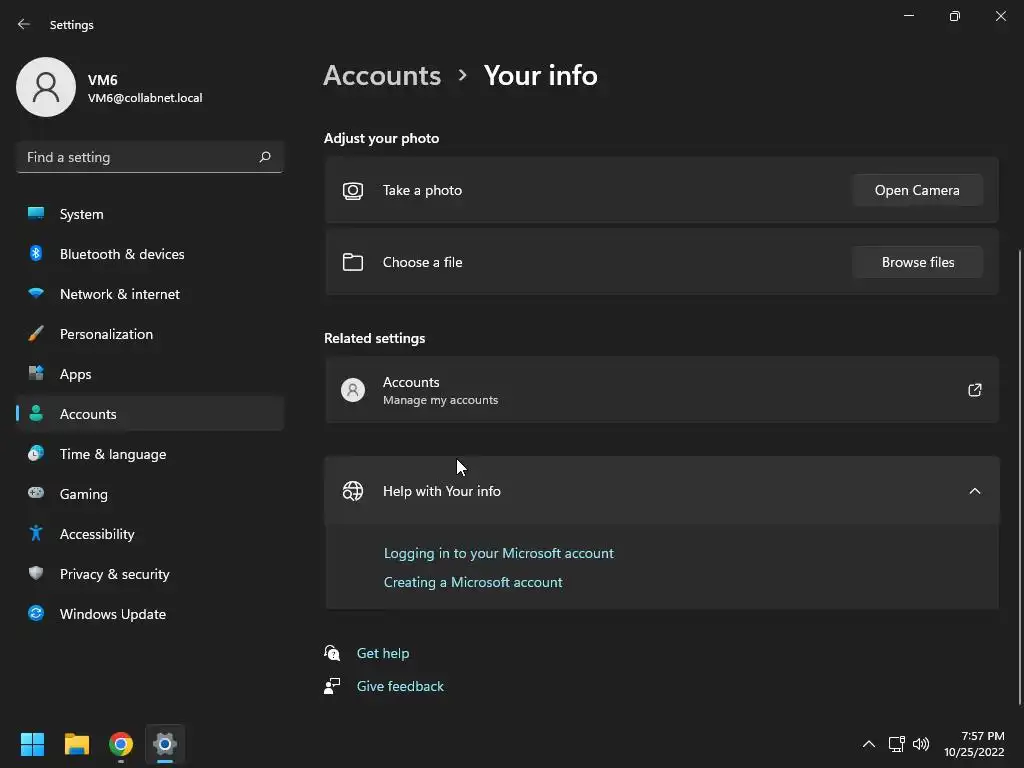
Task: Open the external link icon for Accounts
Action: [975, 390]
